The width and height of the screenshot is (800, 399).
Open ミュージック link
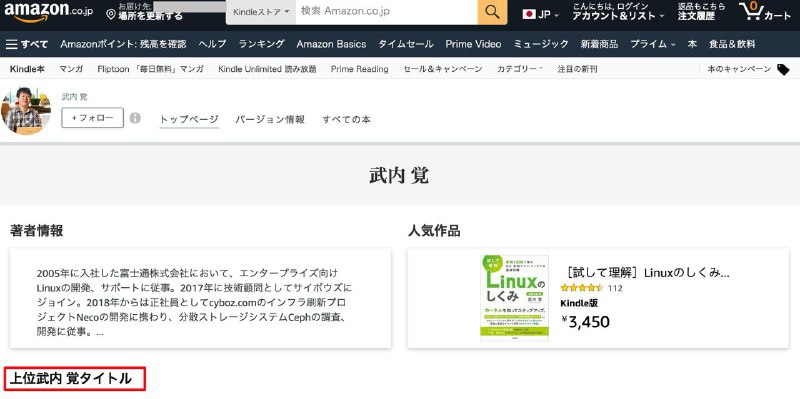tap(541, 44)
